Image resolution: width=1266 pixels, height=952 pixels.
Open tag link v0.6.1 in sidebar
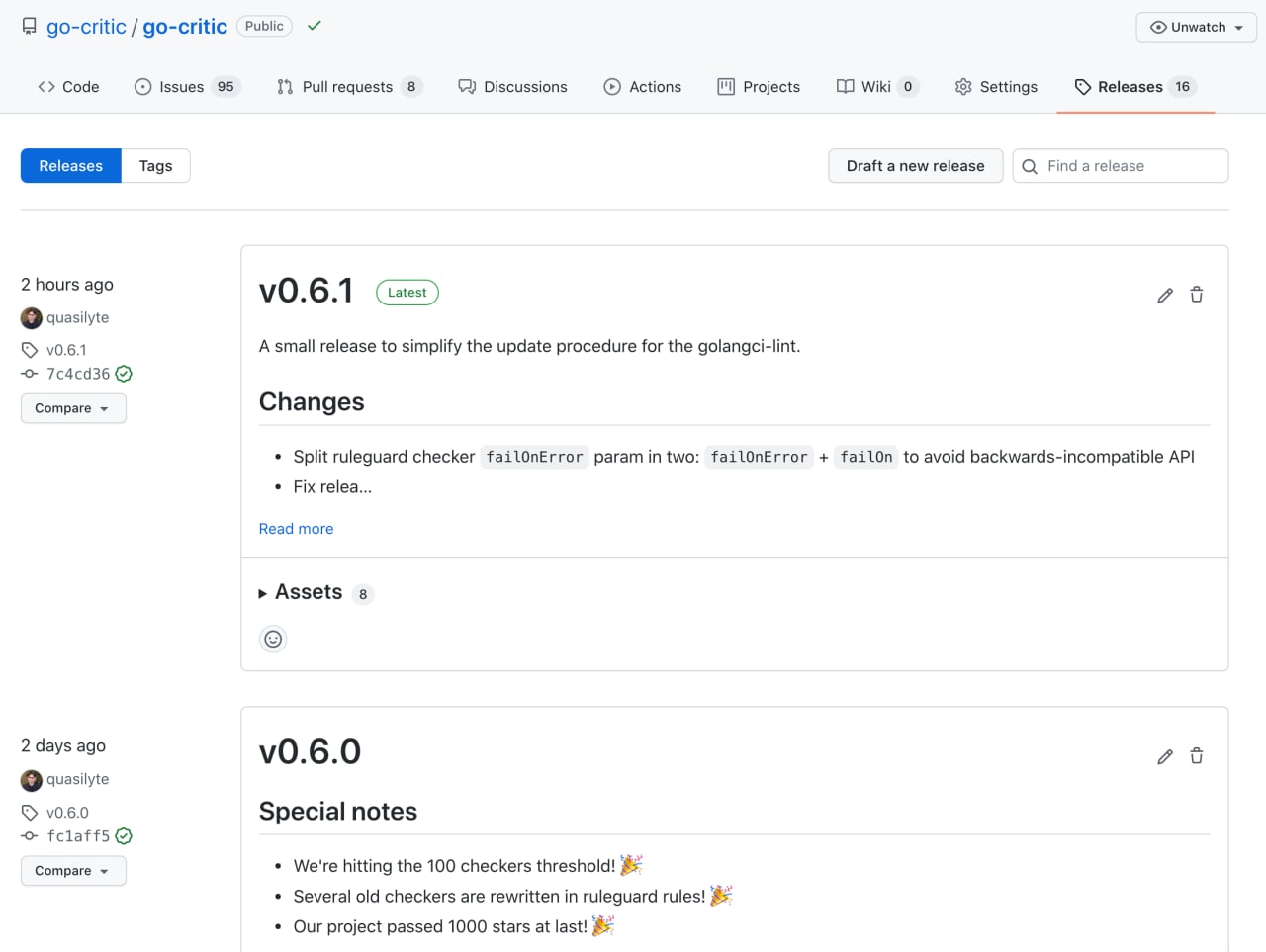click(66, 350)
